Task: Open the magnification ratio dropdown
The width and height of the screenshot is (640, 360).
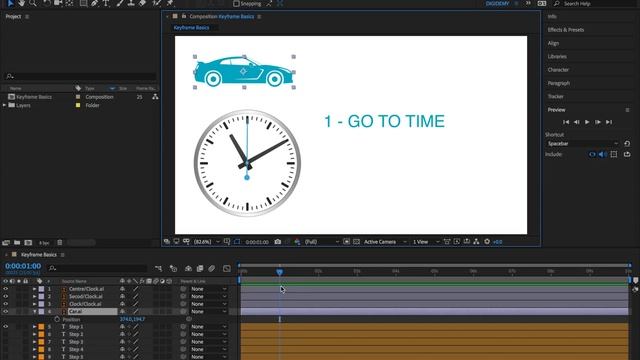Action: click(207, 242)
